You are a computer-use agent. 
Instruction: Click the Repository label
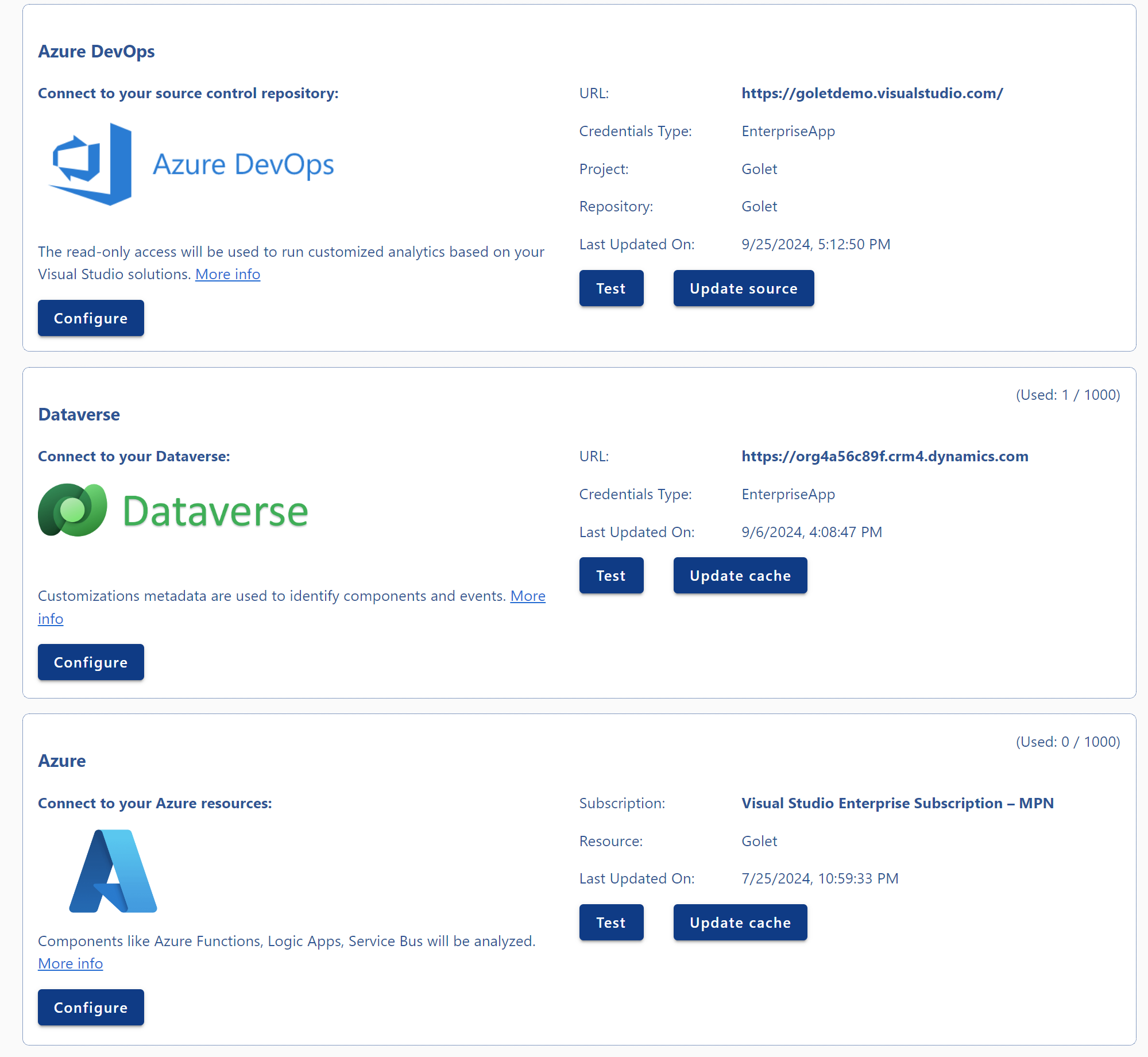pyautogui.click(x=616, y=207)
